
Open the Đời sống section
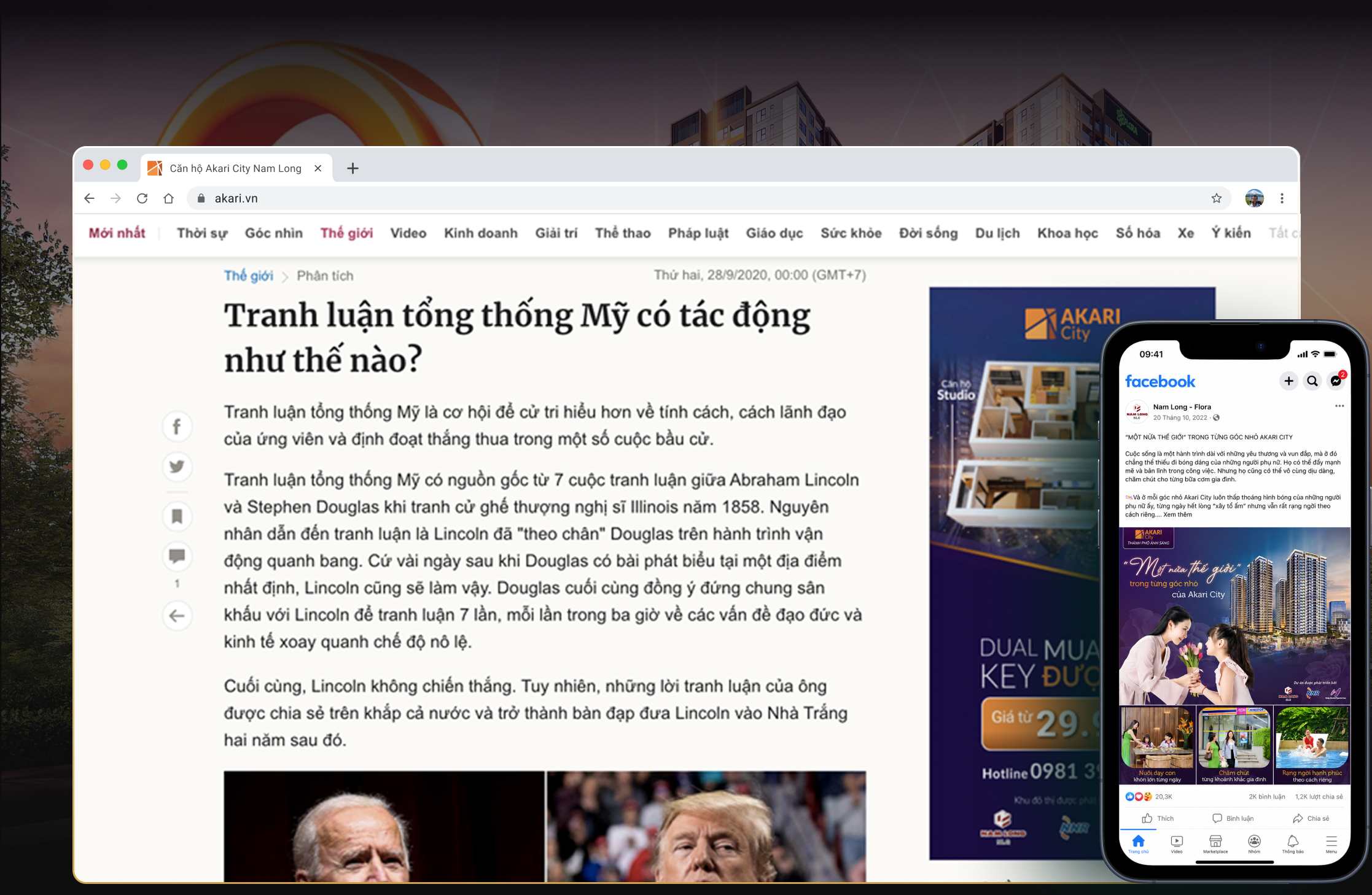929,233
